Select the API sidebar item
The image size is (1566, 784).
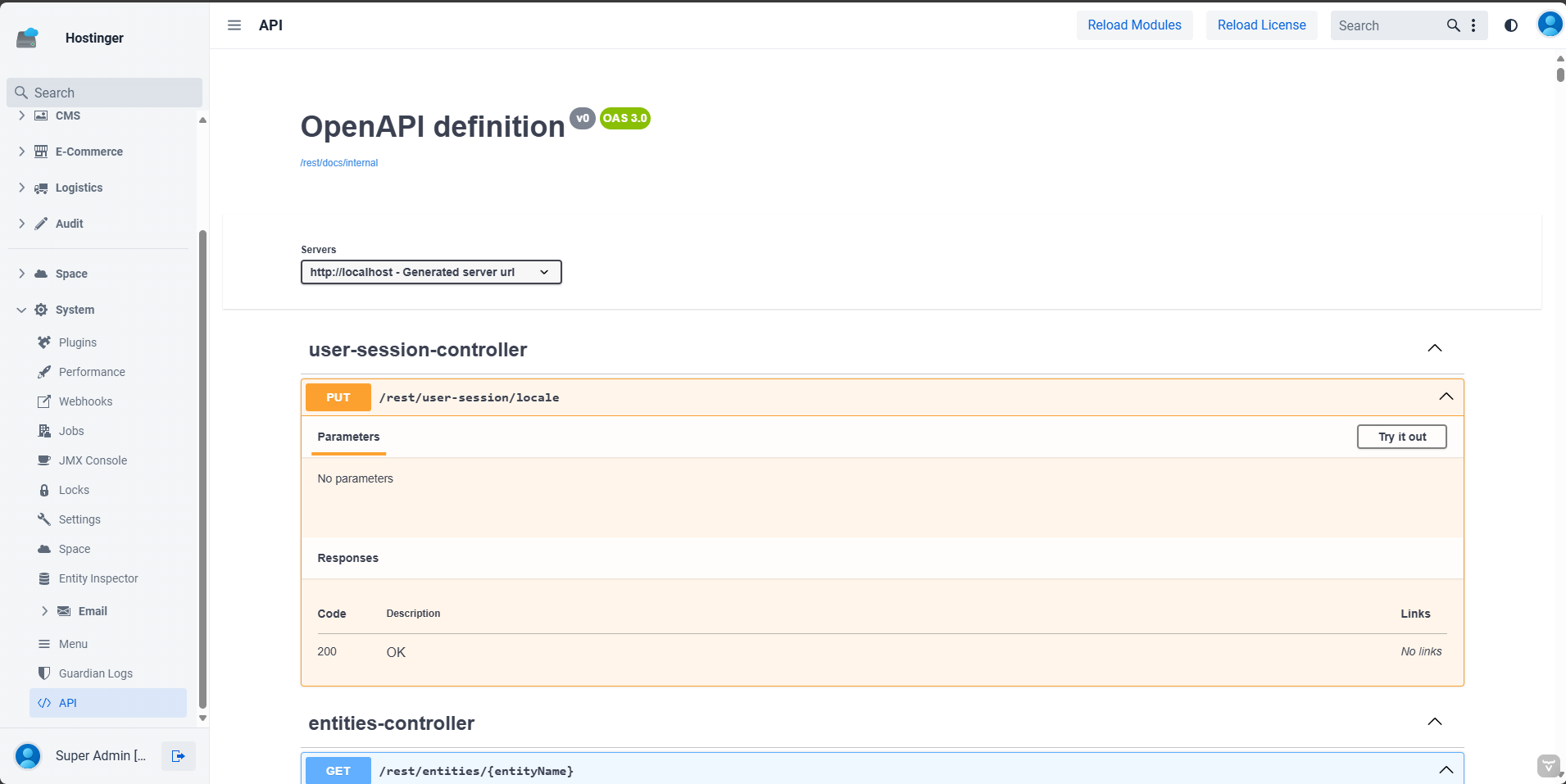tap(107, 703)
